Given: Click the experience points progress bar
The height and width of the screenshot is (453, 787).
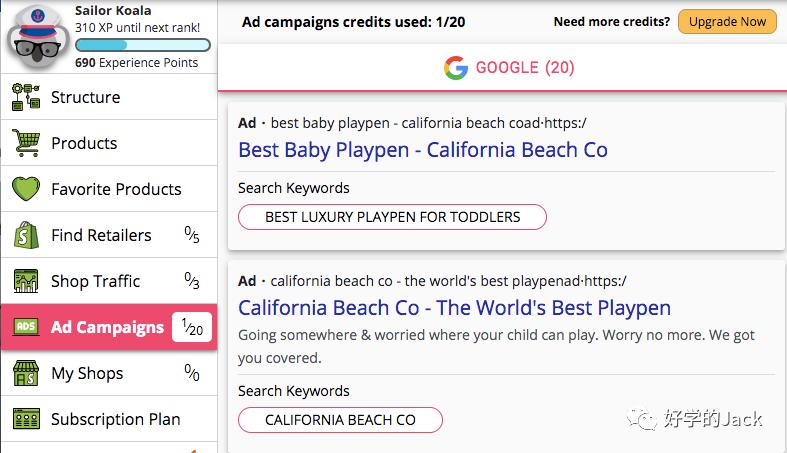Looking at the screenshot, I should pyautogui.click(x=142, y=45).
